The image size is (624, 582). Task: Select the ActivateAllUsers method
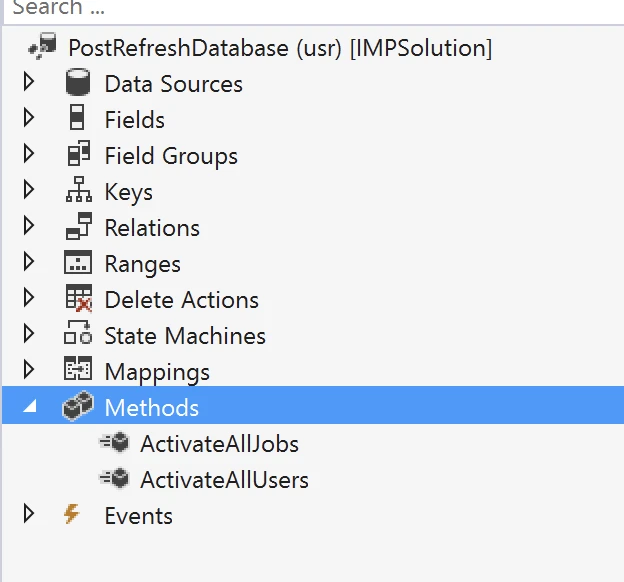pos(224,480)
